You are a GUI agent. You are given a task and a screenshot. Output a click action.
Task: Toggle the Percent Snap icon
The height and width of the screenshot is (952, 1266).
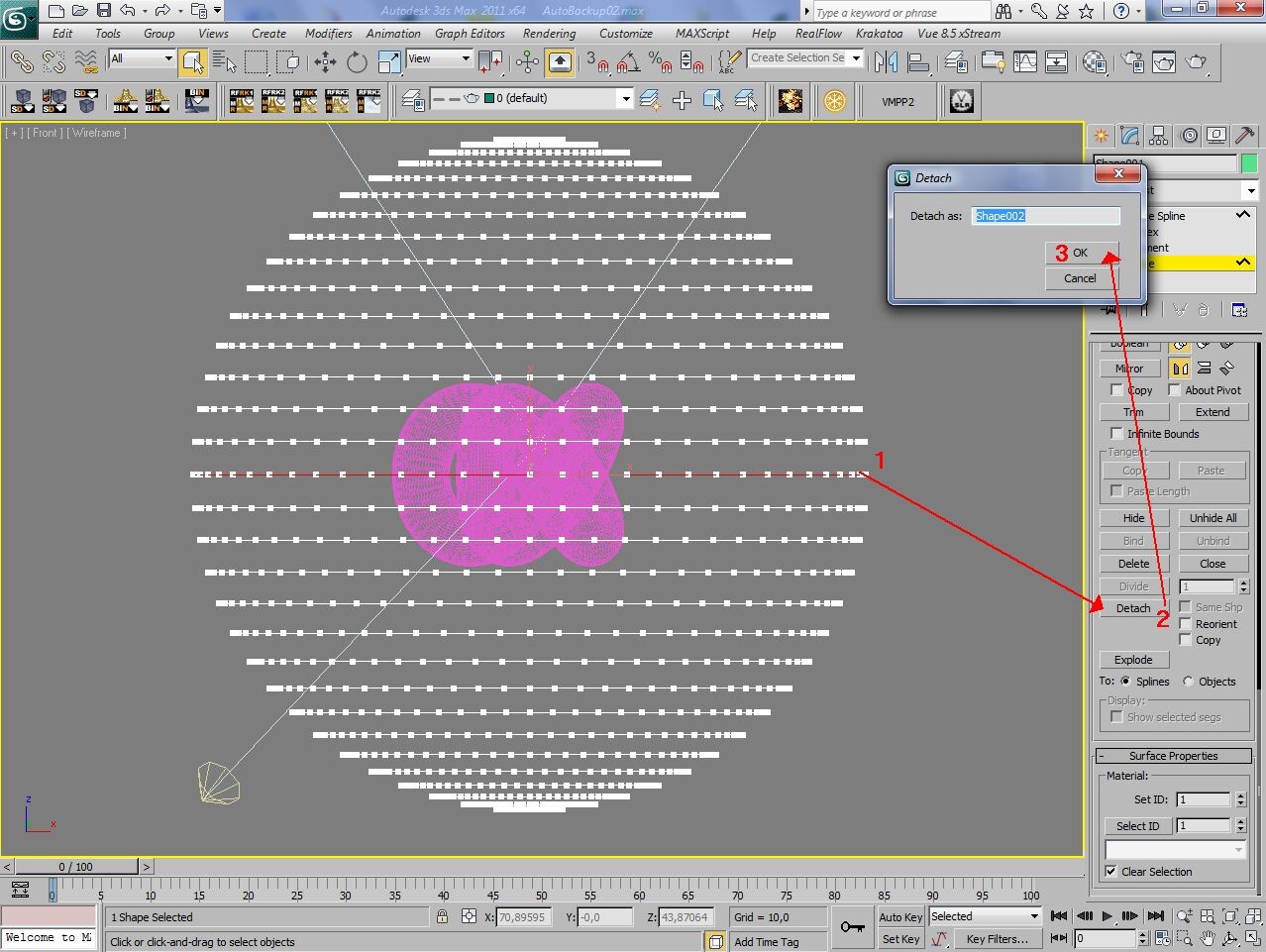660,62
